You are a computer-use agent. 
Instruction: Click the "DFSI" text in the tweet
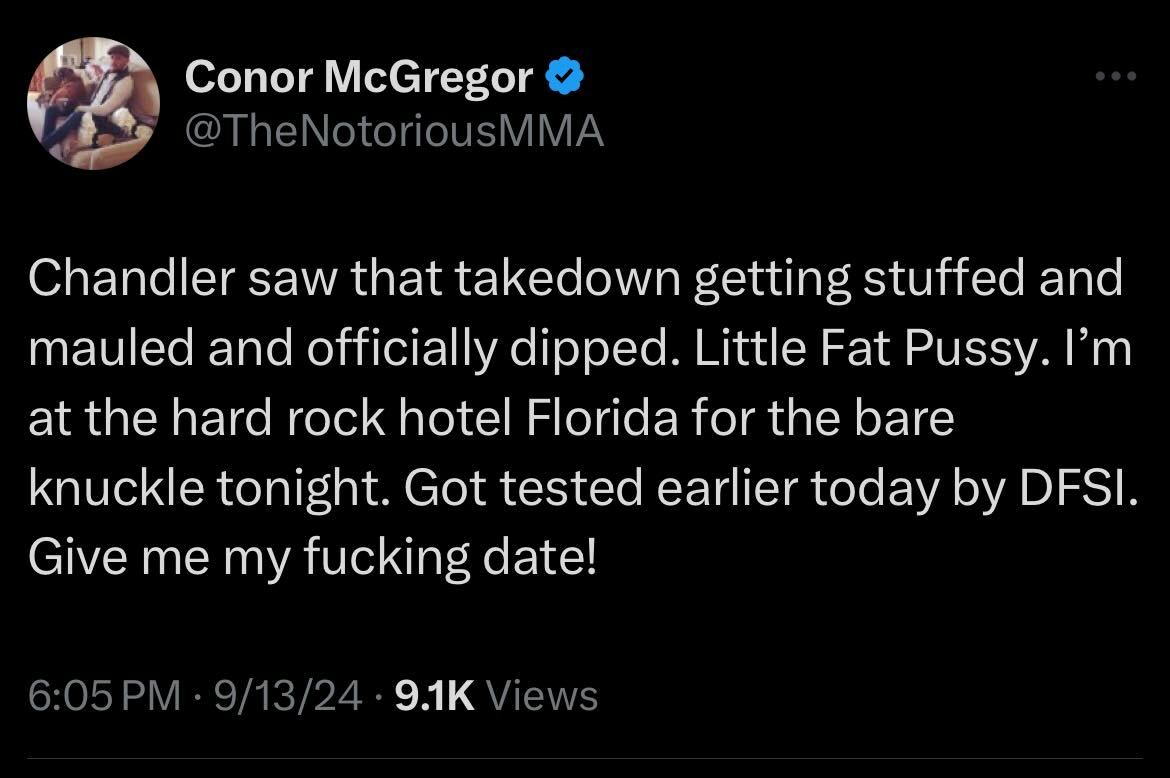pyautogui.click(x=1075, y=487)
